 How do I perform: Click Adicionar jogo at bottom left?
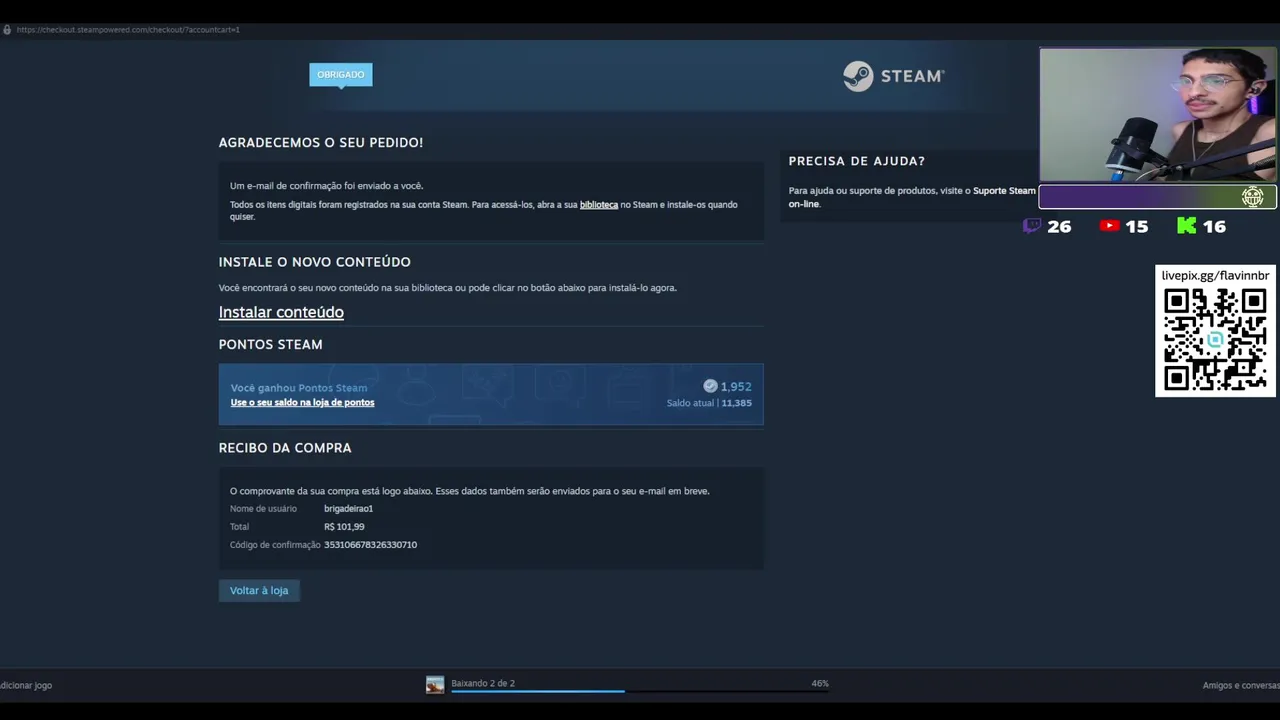point(26,686)
